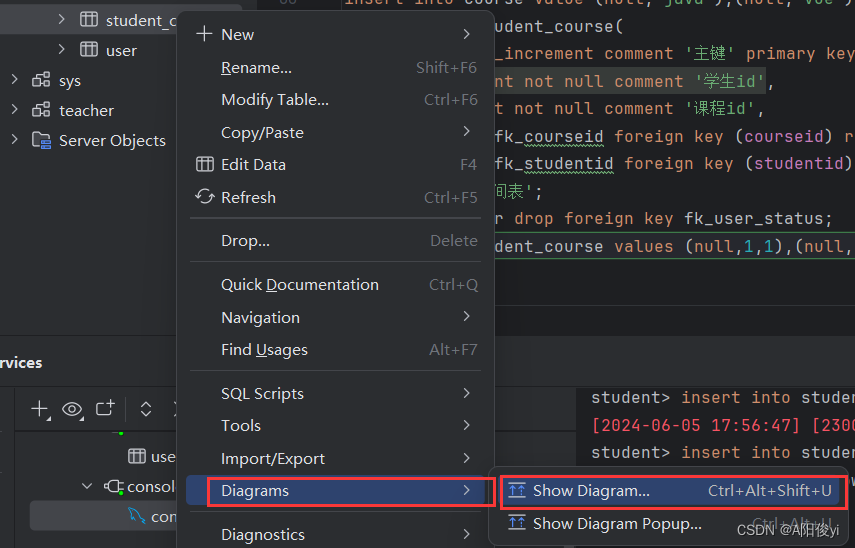The image size is (855, 548).
Task: Expand the teacher schema node
Action: [x=15, y=110]
